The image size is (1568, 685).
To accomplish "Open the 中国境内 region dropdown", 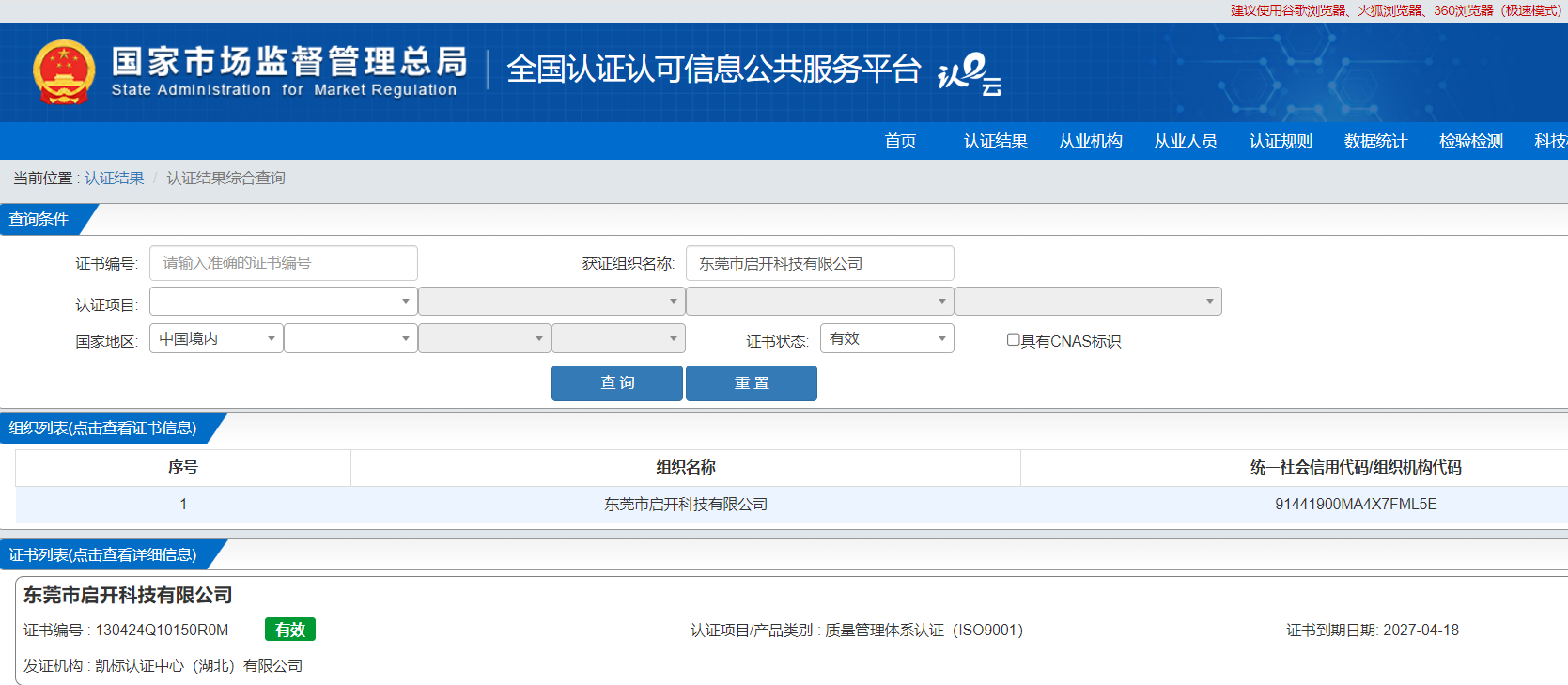I will tap(216, 338).
